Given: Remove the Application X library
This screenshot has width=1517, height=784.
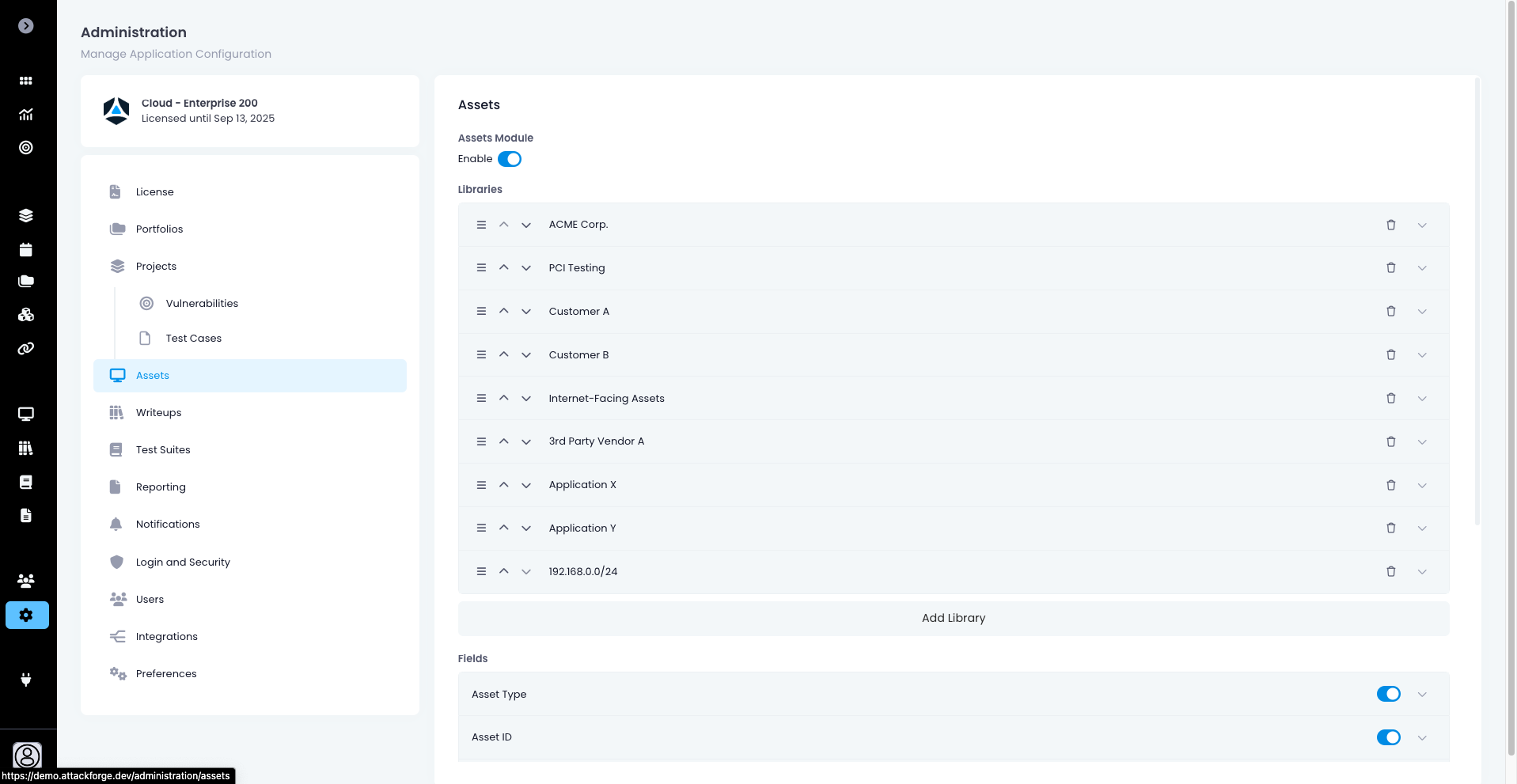Looking at the screenshot, I should (1390, 485).
